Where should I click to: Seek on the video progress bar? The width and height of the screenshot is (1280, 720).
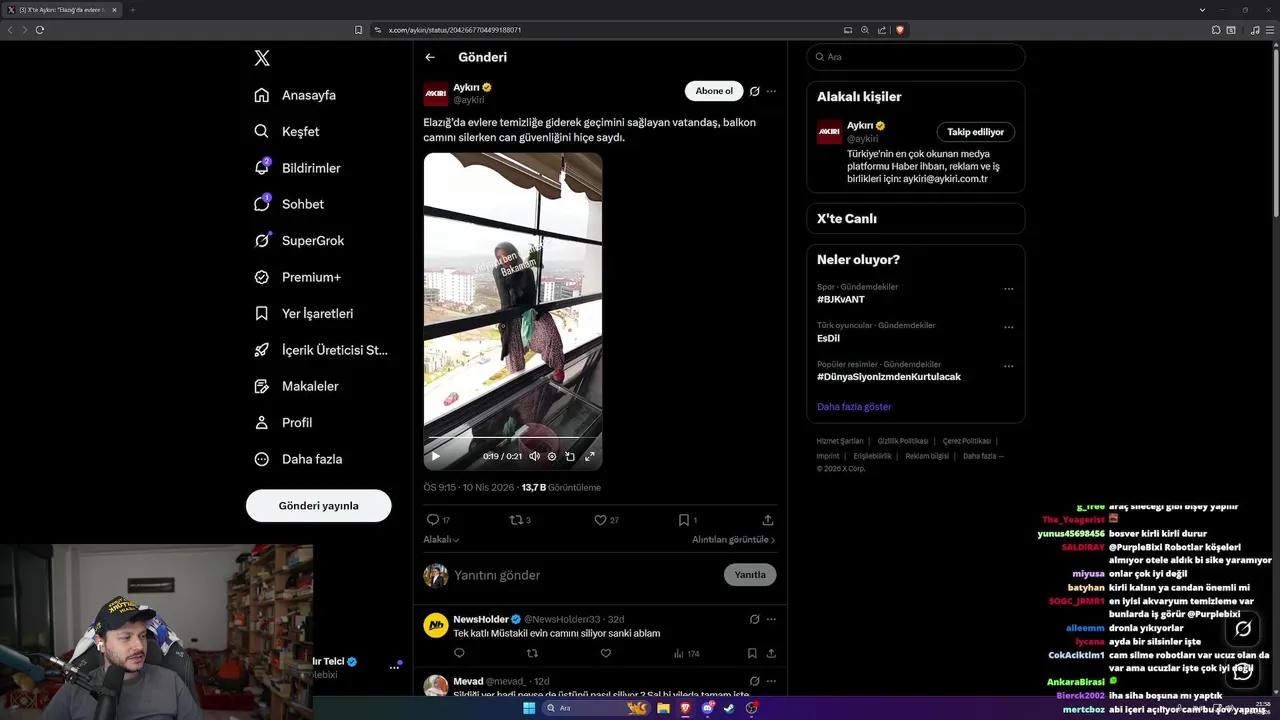[x=512, y=438]
